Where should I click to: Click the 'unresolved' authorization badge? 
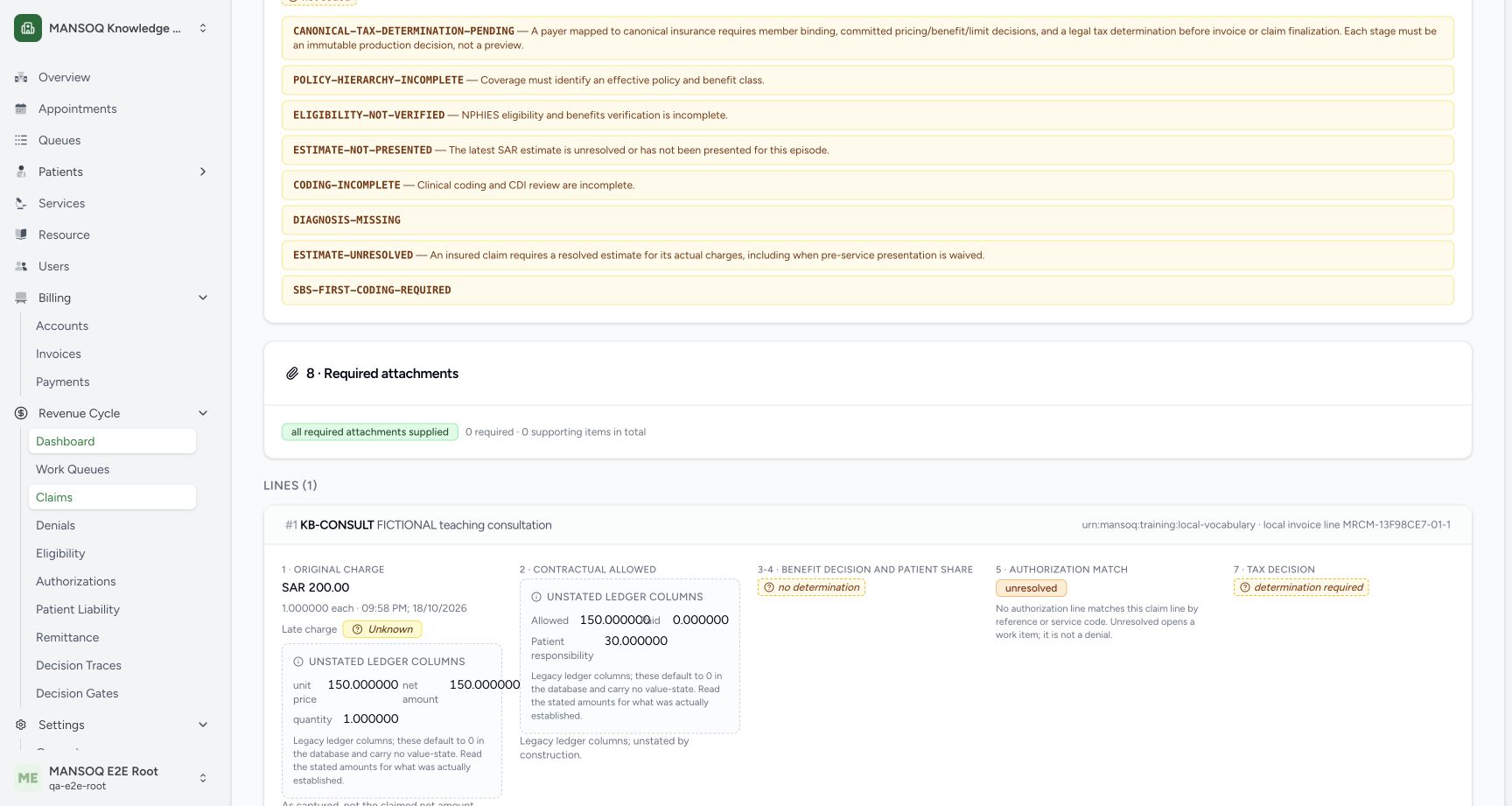click(x=1031, y=588)
